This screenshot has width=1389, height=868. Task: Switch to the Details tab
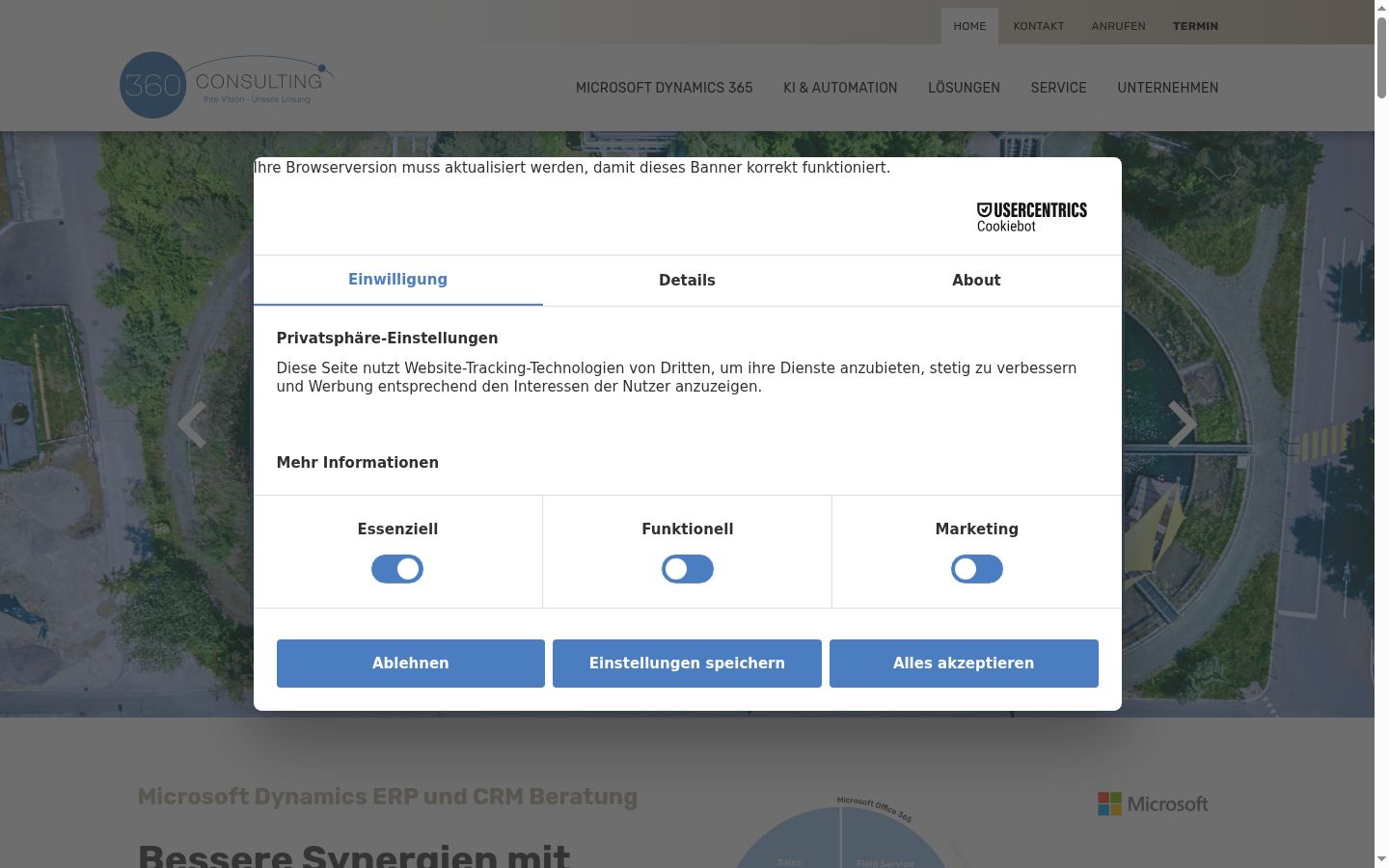click(x=687, y=280)
